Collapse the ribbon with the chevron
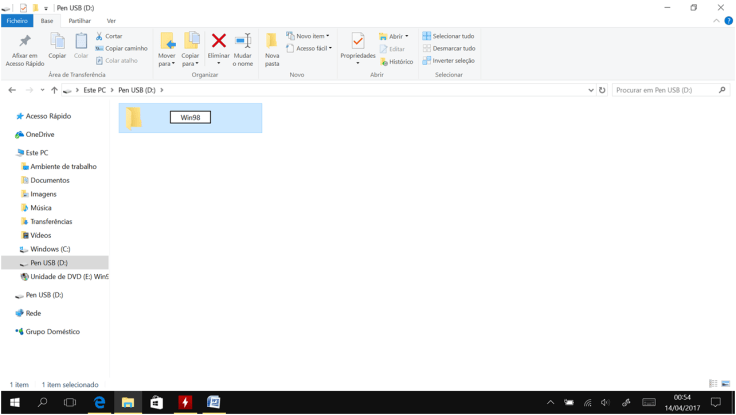This screenshot has width=736, height=415. point(716,21)
